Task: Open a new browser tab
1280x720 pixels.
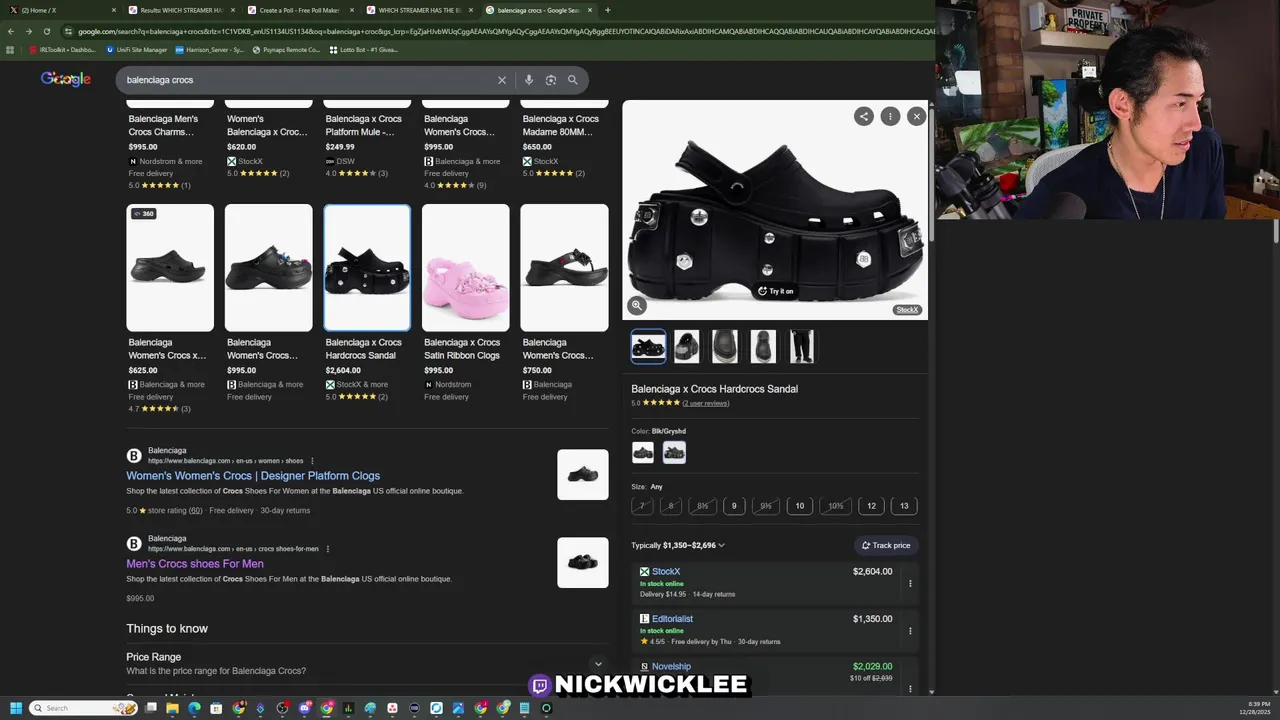Action: (607, 10)
